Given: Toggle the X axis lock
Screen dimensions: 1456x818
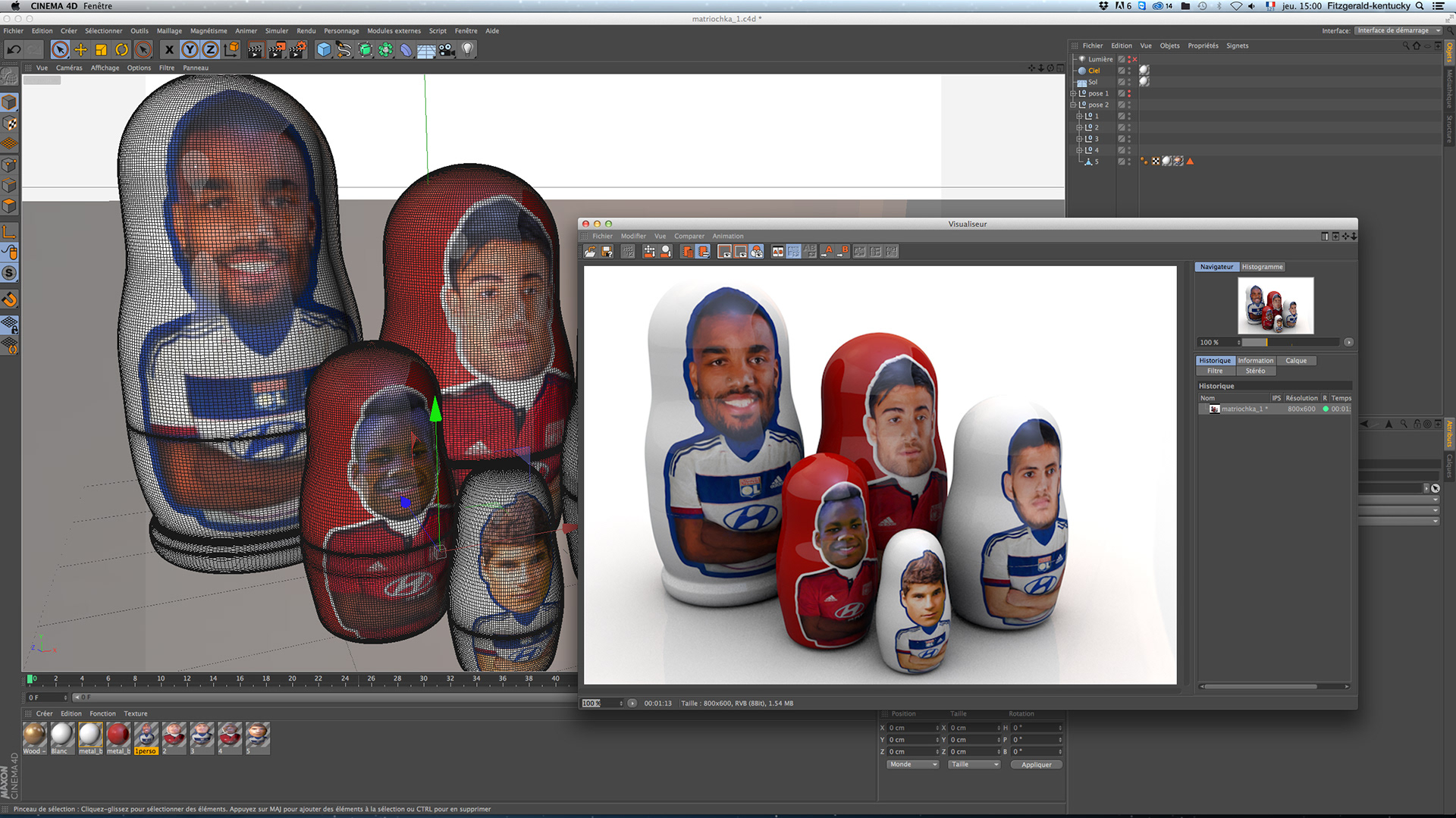Looking at the screenshot, I should pyautogui.click(x=169, y=50).
